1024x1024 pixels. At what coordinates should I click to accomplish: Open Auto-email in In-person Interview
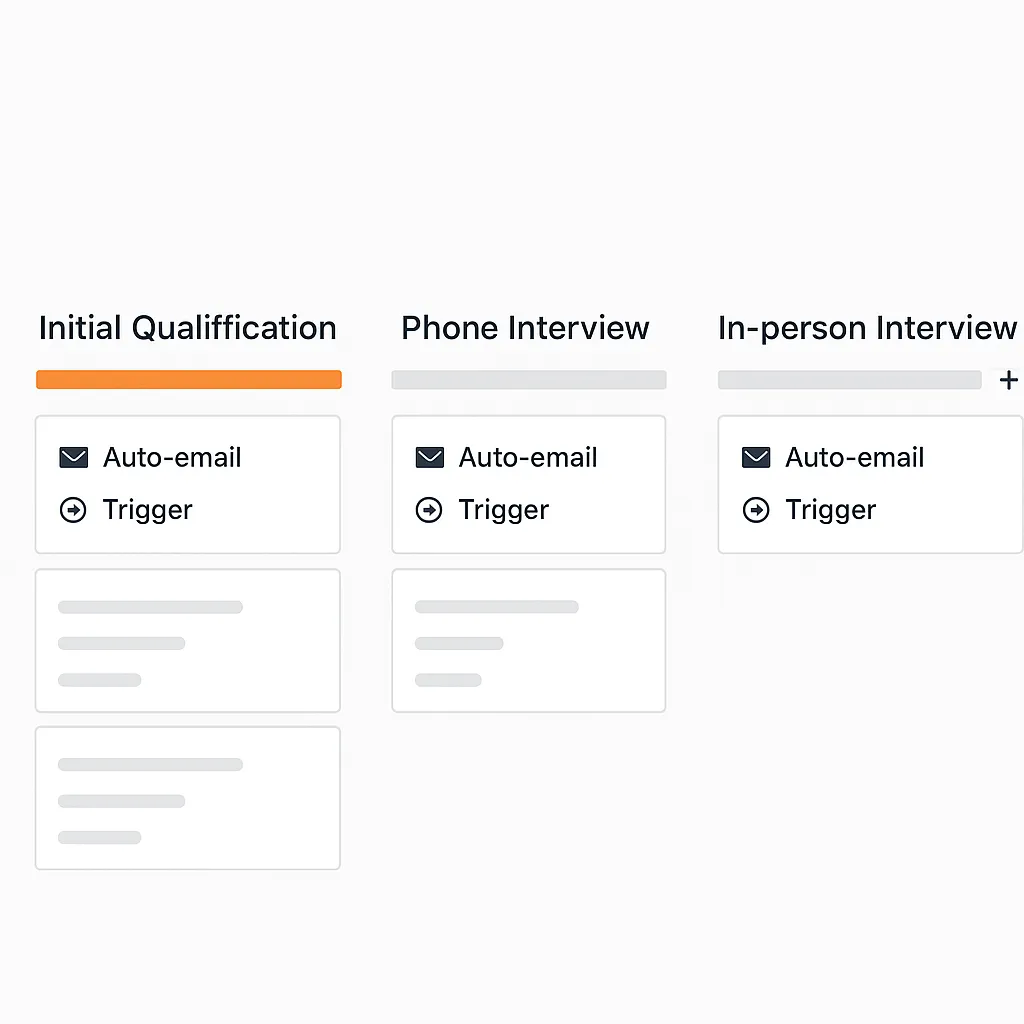pyautogui.click(x=854, y=458)
